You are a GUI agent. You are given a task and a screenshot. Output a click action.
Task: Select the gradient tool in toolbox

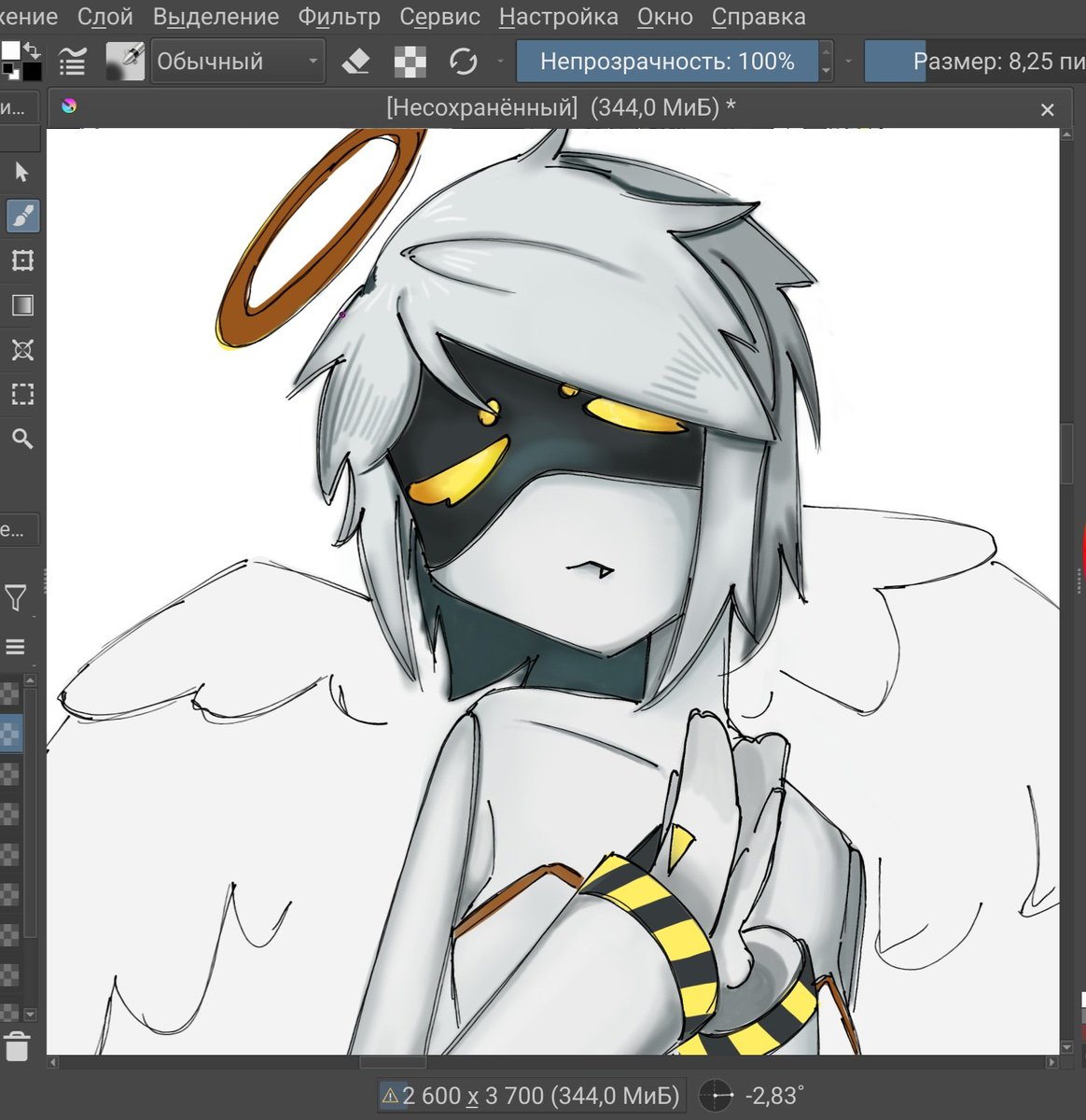pos(22,305)
